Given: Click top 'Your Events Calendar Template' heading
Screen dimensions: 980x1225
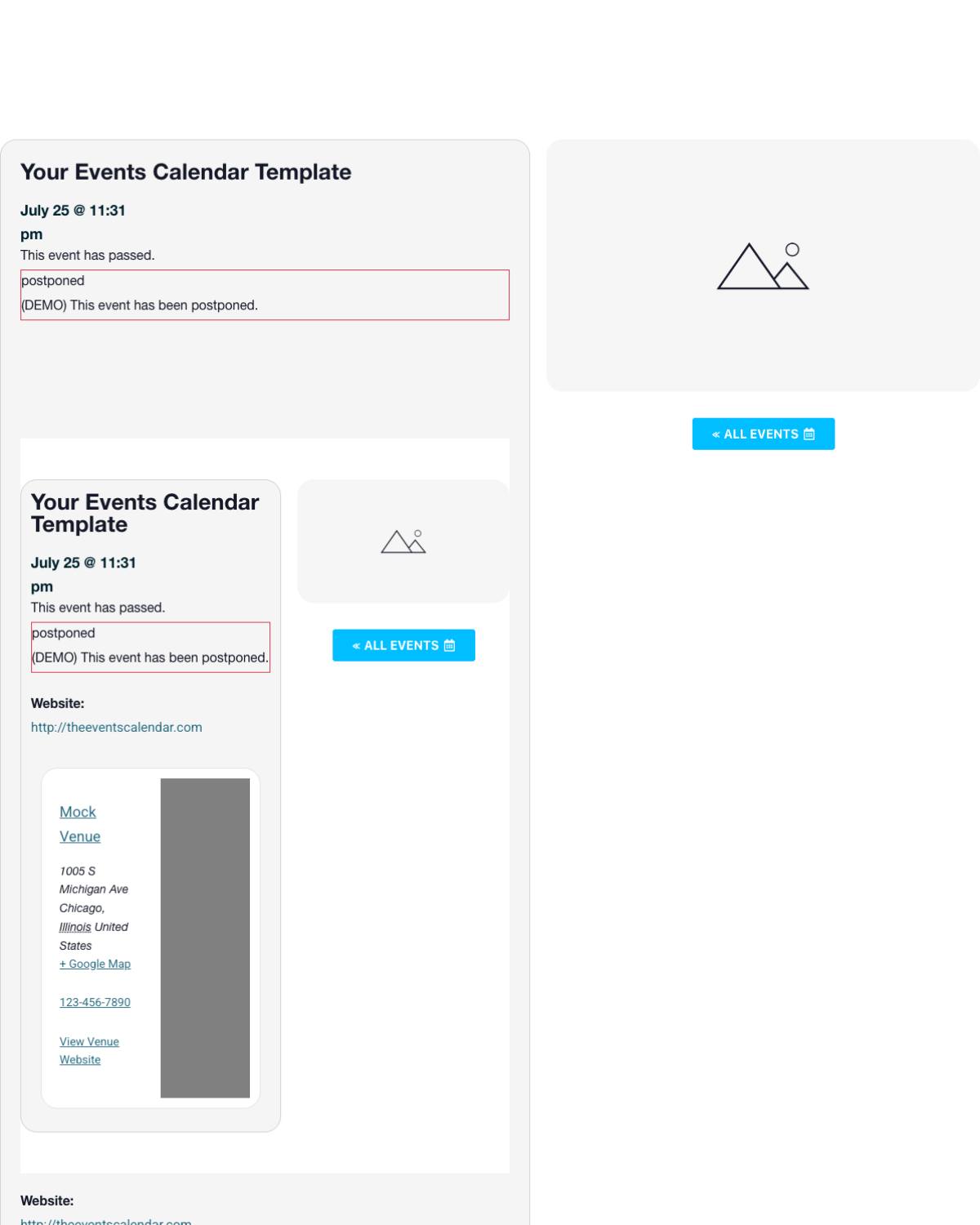Looking at the screenshot, I should pyautogui.click(x=186, y=171).
